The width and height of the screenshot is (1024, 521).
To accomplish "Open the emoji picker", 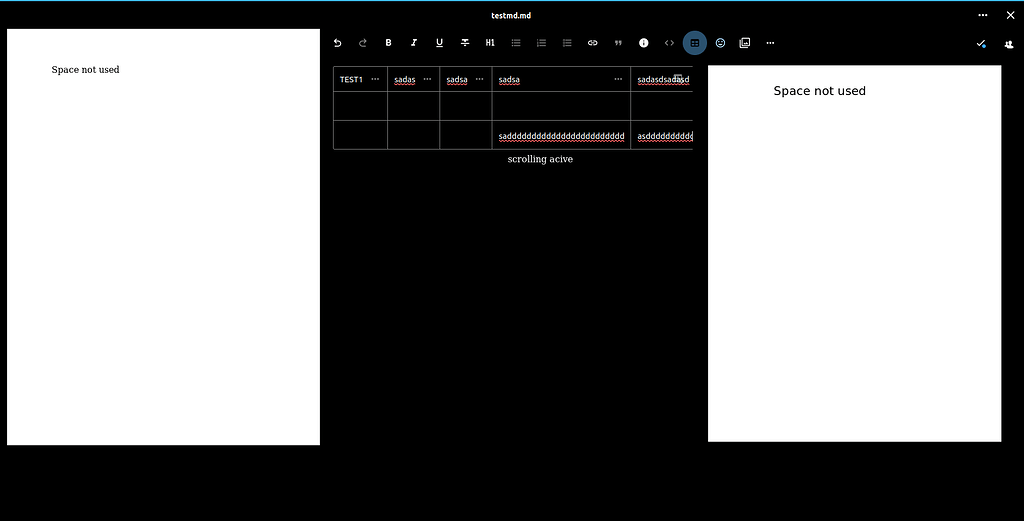I will click(720, 43).
